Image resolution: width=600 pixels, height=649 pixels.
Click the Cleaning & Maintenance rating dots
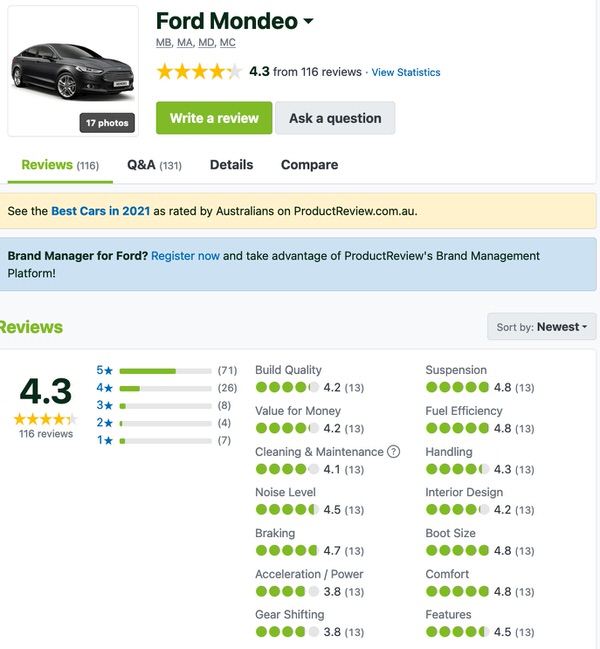287,469
